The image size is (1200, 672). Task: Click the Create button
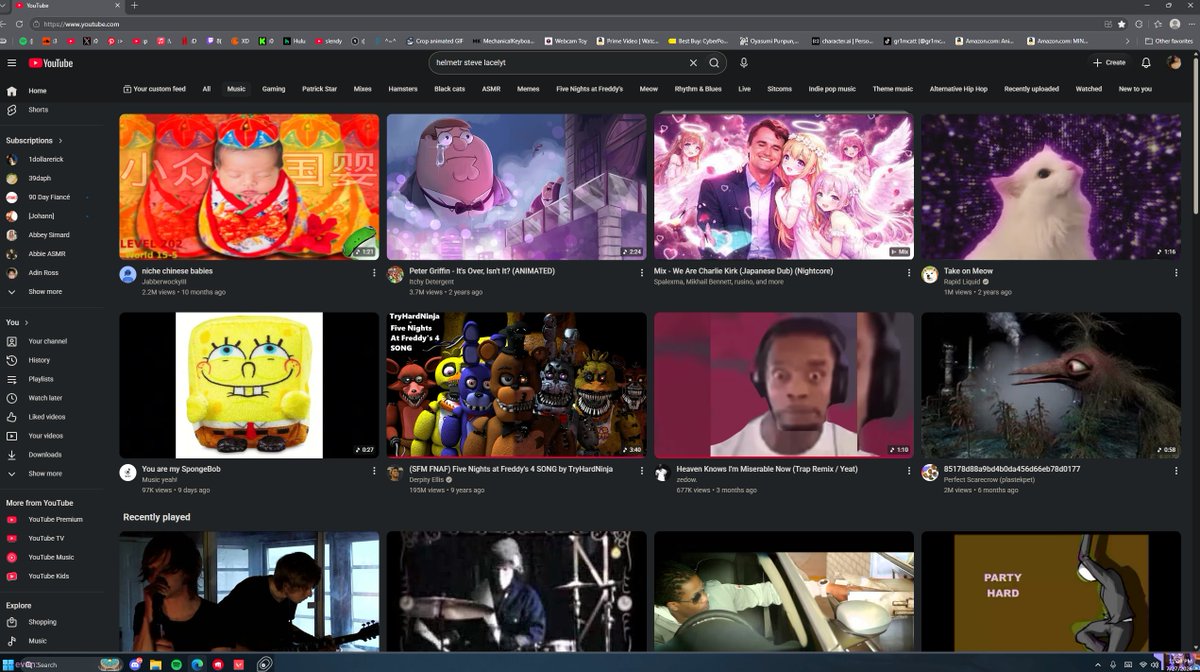tap(1109, 63)
